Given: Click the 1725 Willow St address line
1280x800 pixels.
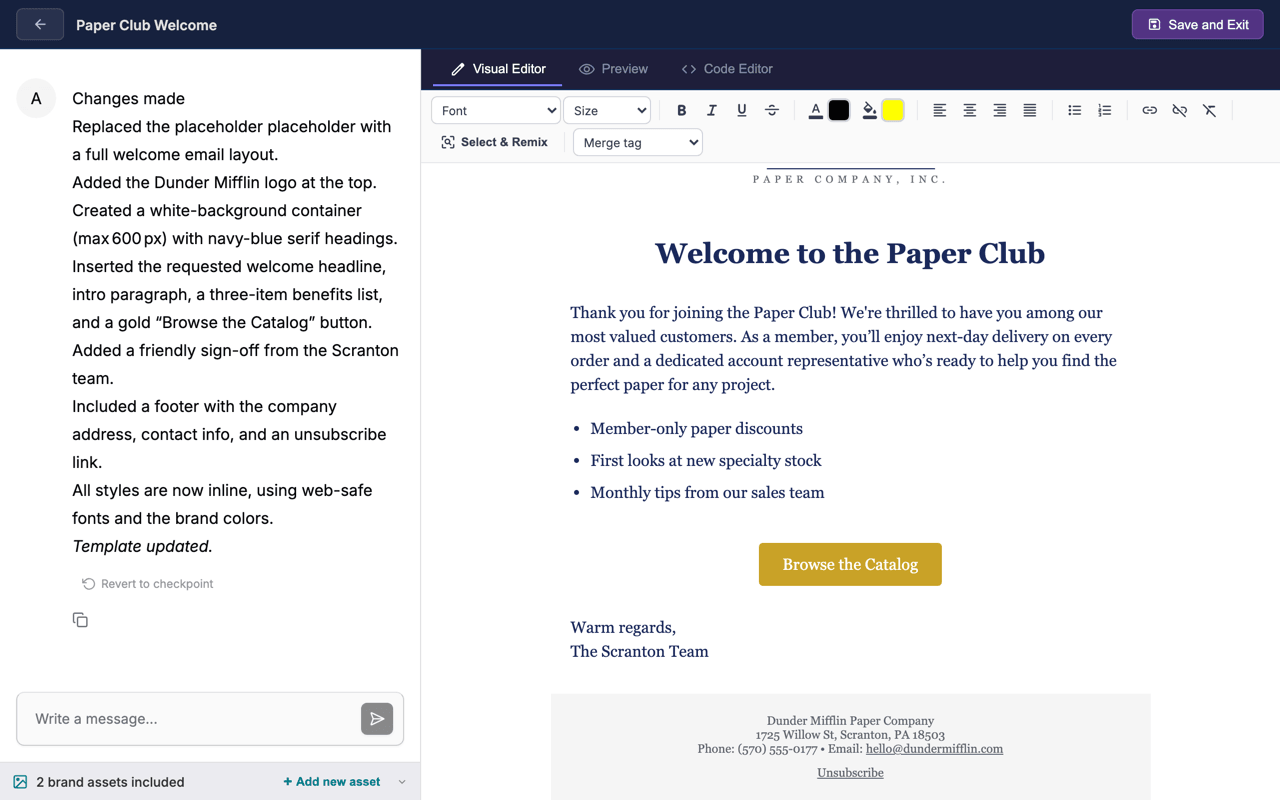Looking at the screenshot, I should tap(850, 735).
